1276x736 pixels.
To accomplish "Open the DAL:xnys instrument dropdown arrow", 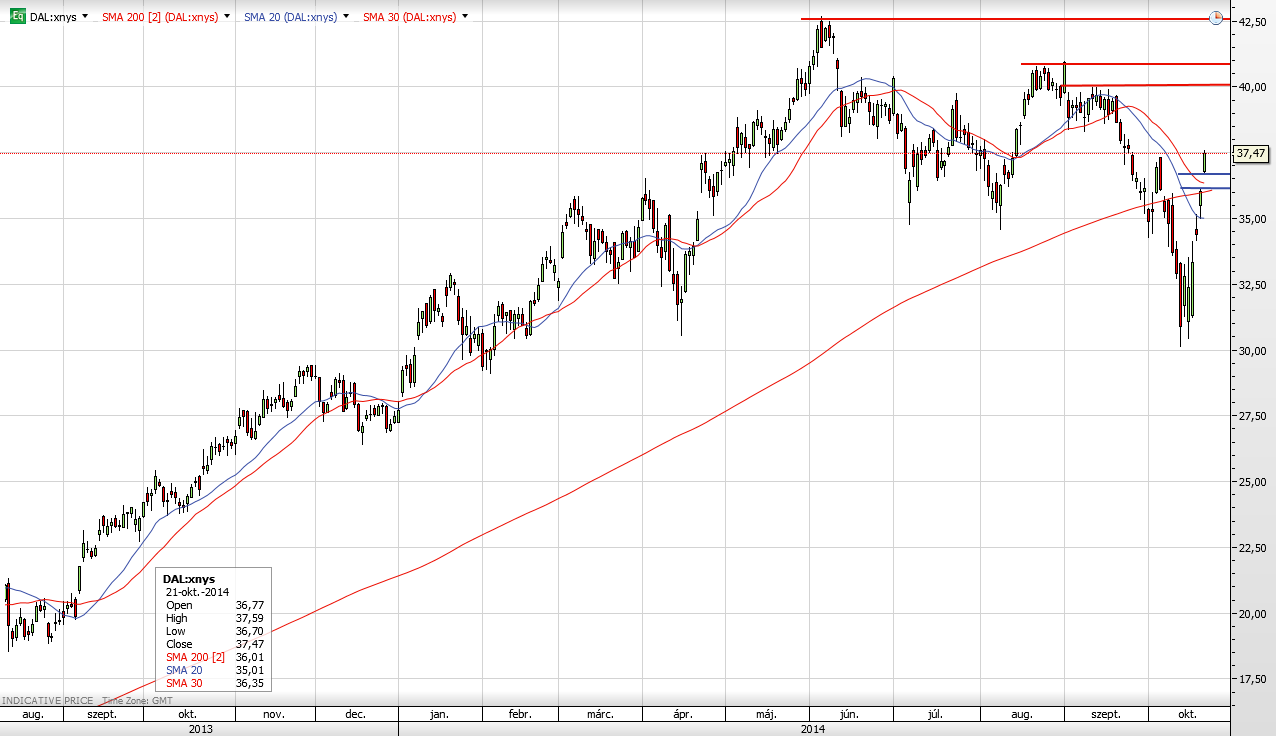I will tap(85, 17).
